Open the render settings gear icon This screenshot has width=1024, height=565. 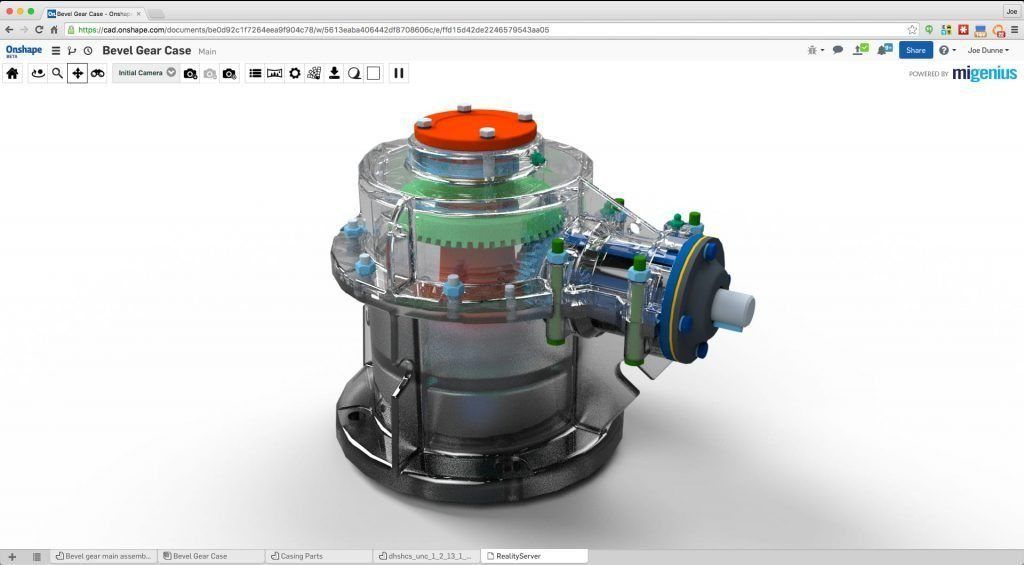tap(295, 73)
